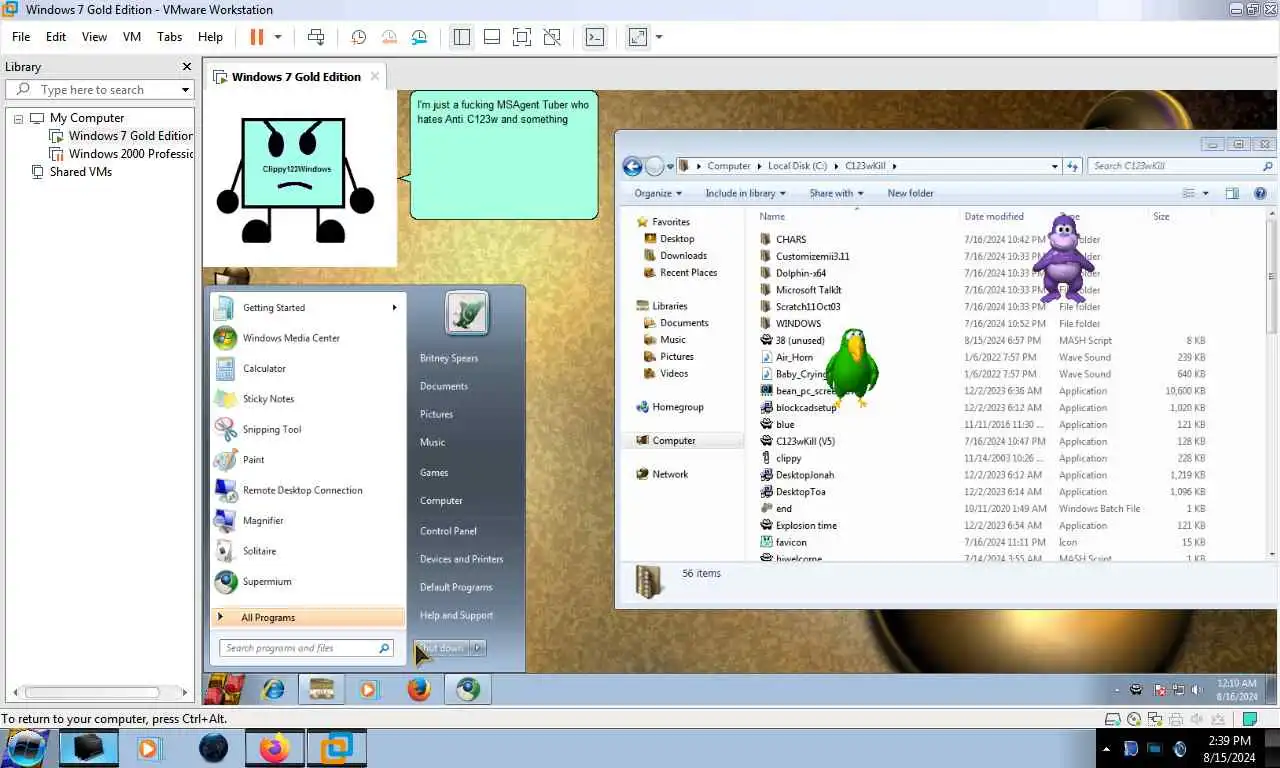Open the Organize dropdown in Explorer
Screen dimensions: 1280x768
pyautogui.click(x=658, y=193)
